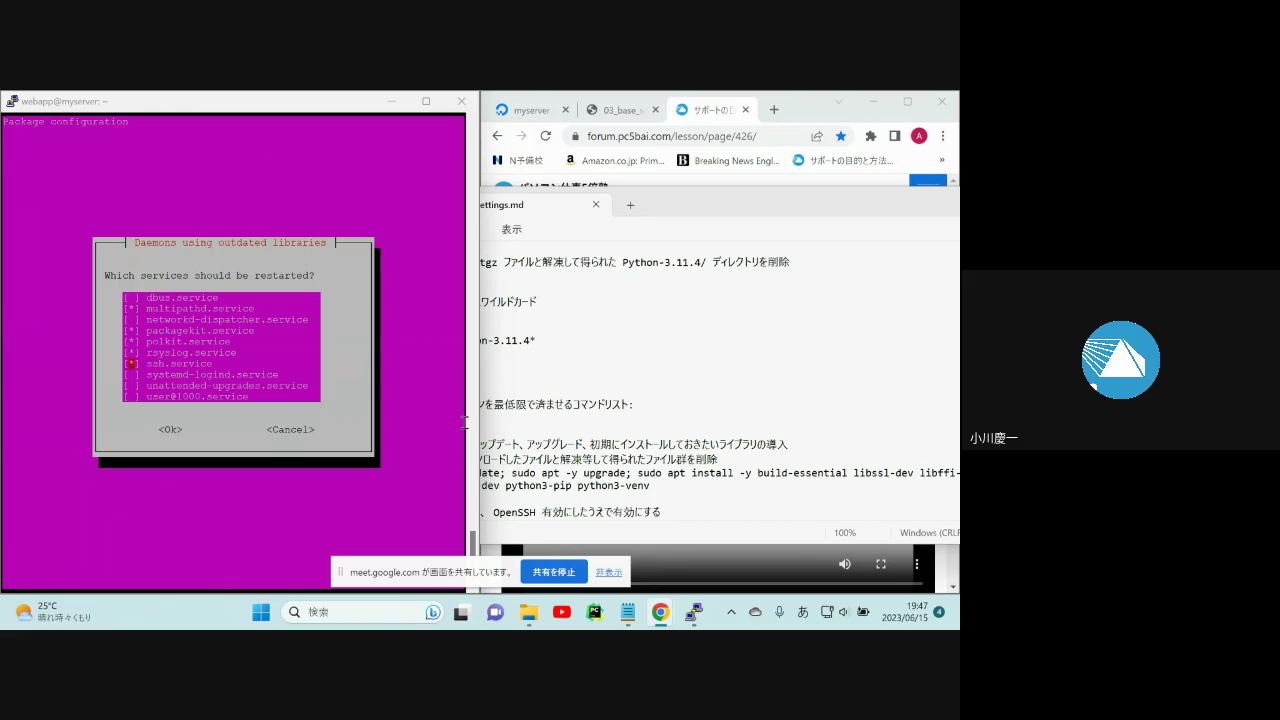Screen dimensions: 1280x720
Task: Toggle the unattended-upgrades.service checkbox
Action: (131, 386)
